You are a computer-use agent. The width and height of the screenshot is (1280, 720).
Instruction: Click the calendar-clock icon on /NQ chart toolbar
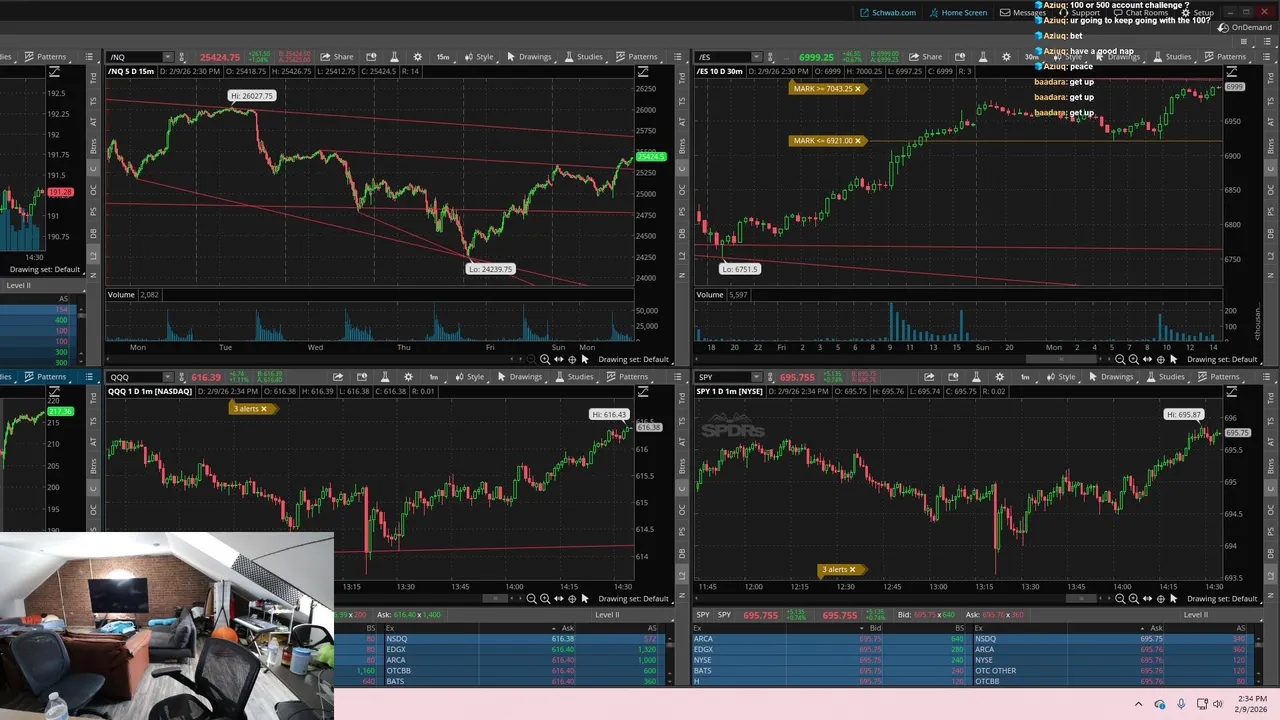coord(371,57)
